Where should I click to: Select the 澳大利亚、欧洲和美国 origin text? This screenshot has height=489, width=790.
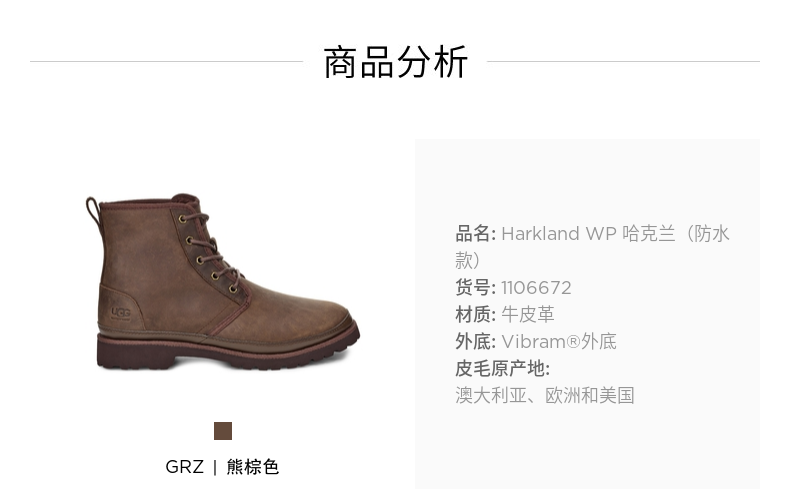coord(545,396)
